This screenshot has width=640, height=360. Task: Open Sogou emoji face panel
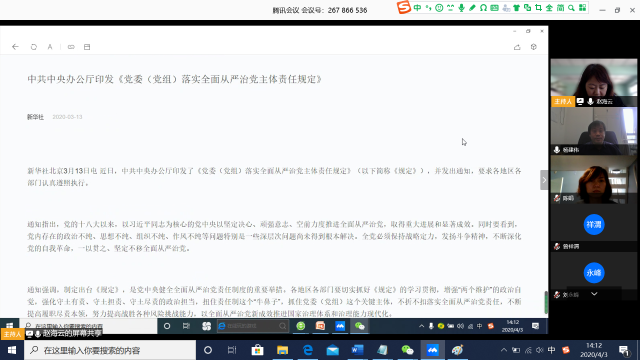click(439, 8)
